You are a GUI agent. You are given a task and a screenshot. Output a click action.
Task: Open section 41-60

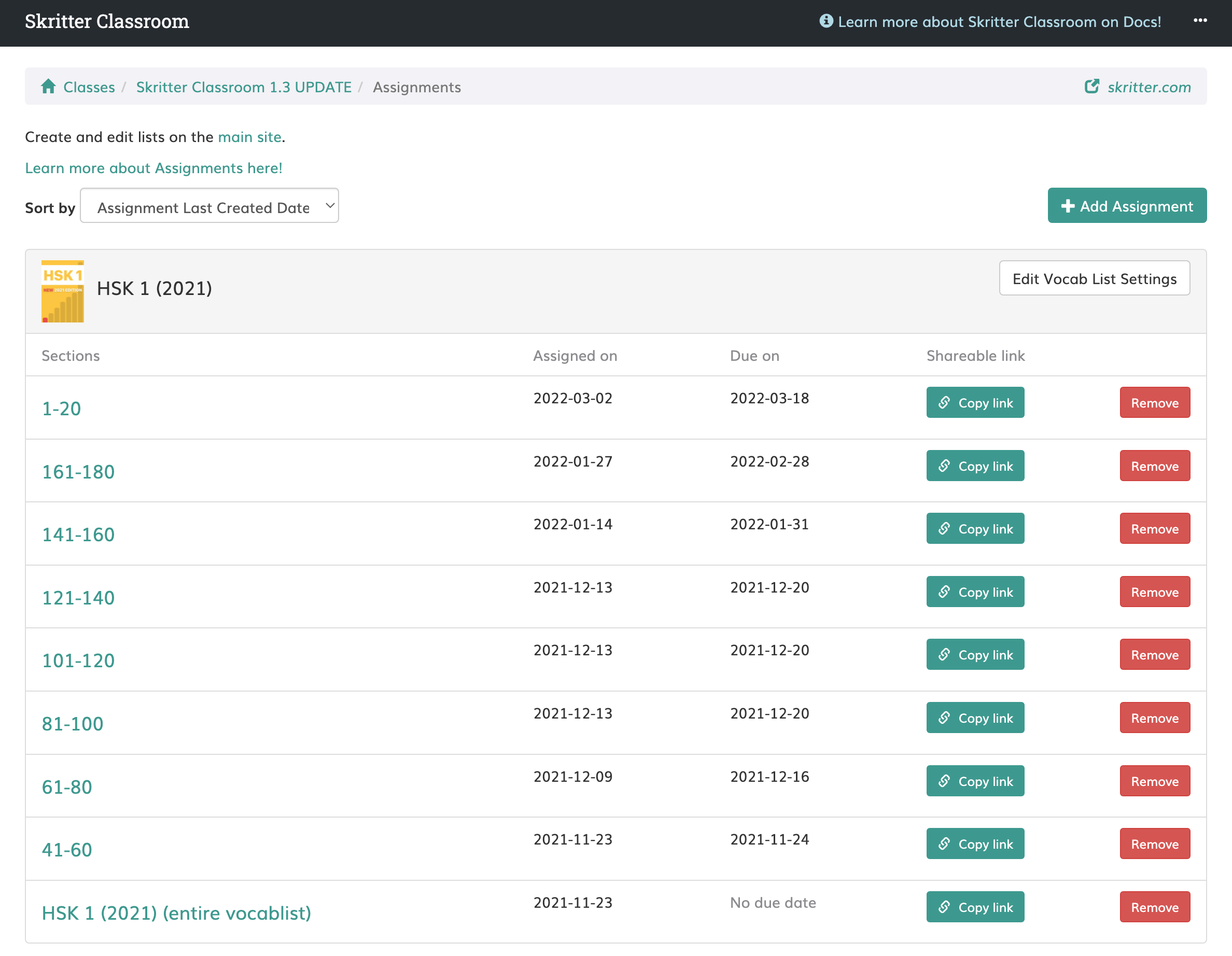click(x=67, y=849)
